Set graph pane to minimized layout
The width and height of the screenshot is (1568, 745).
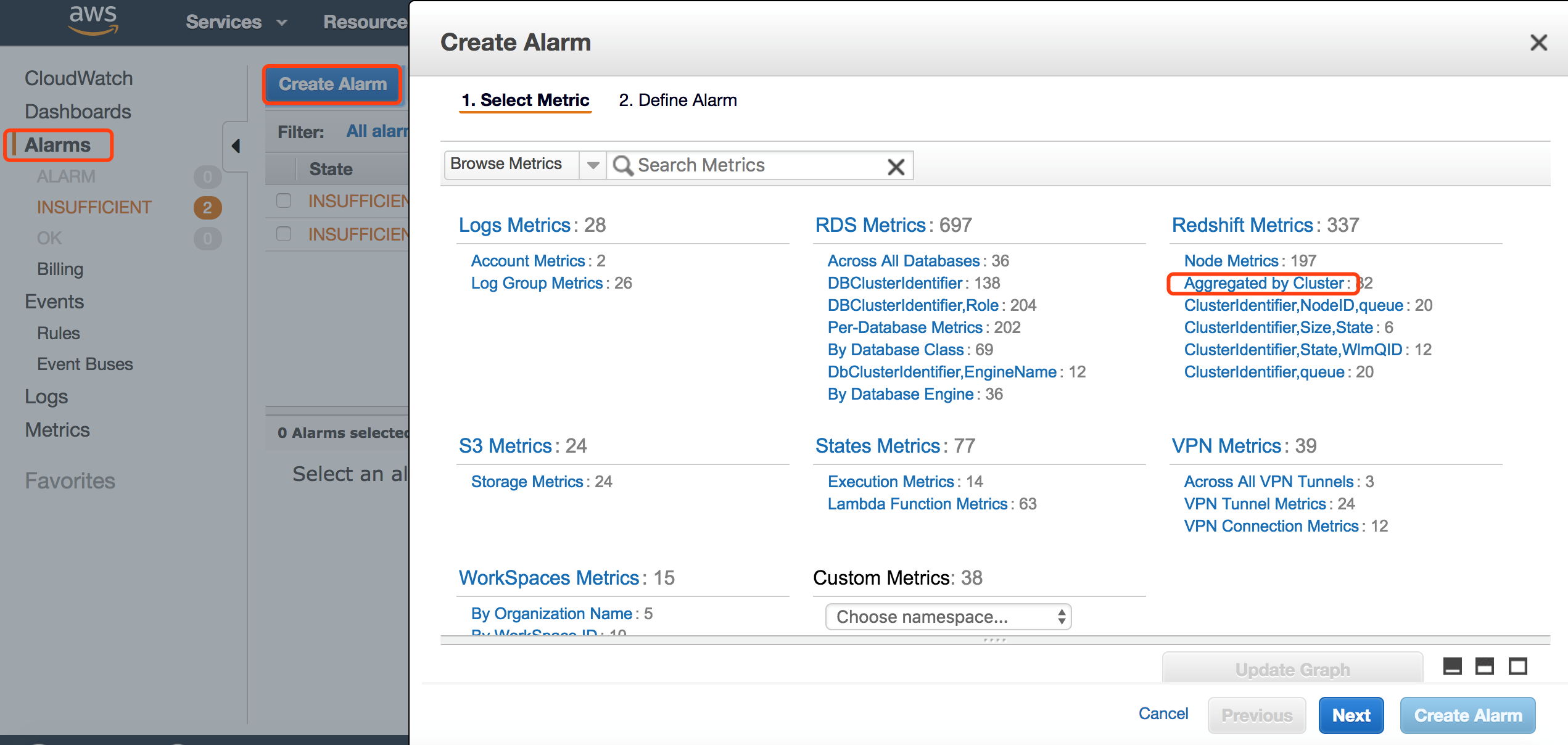[1452, 666]
